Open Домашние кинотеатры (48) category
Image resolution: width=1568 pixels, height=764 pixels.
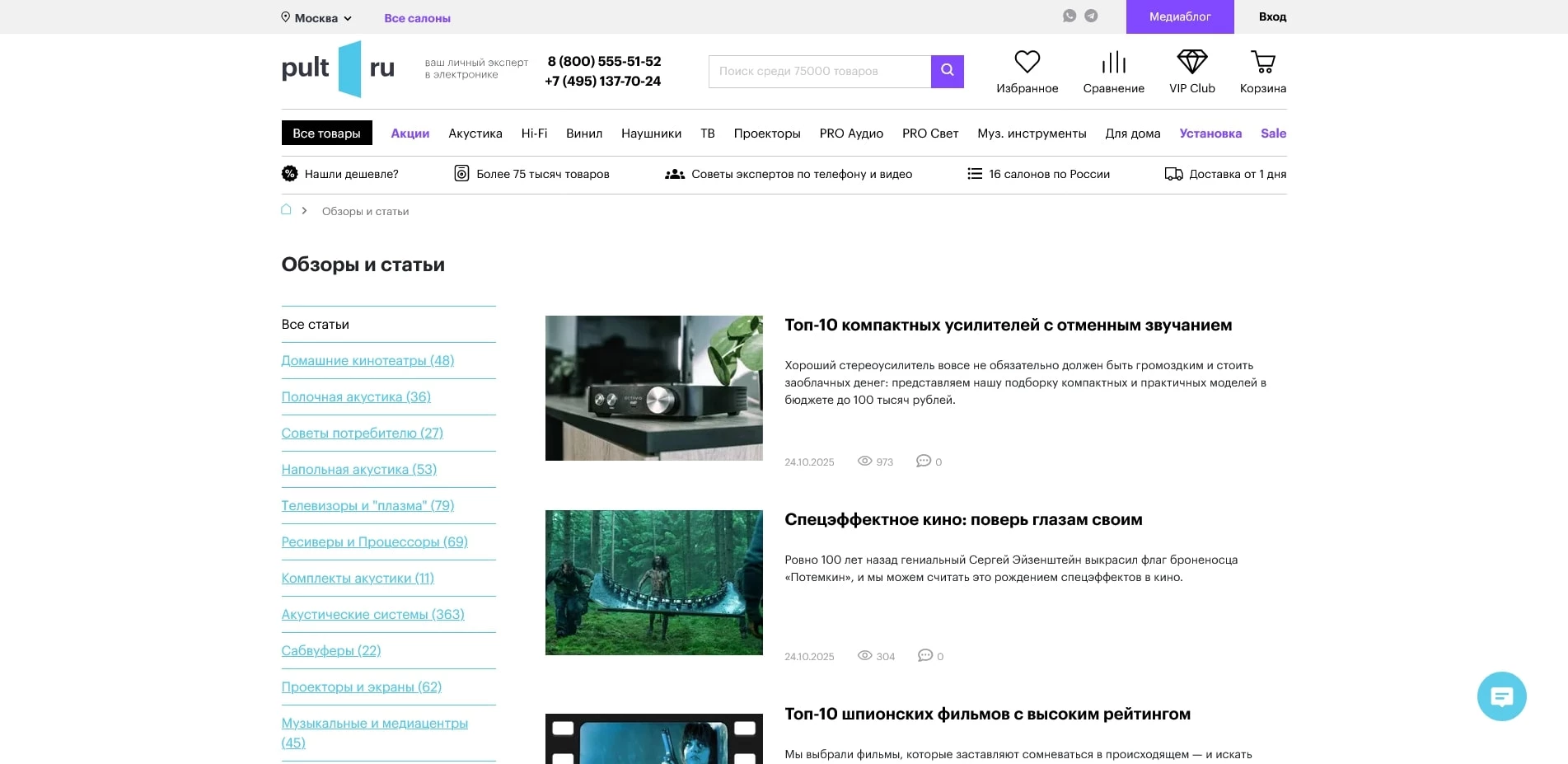367,361
